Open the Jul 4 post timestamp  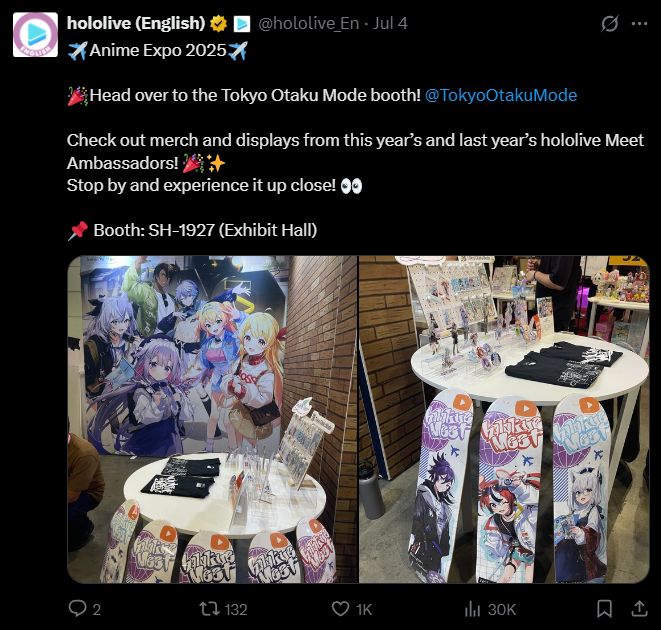[390, 24]
